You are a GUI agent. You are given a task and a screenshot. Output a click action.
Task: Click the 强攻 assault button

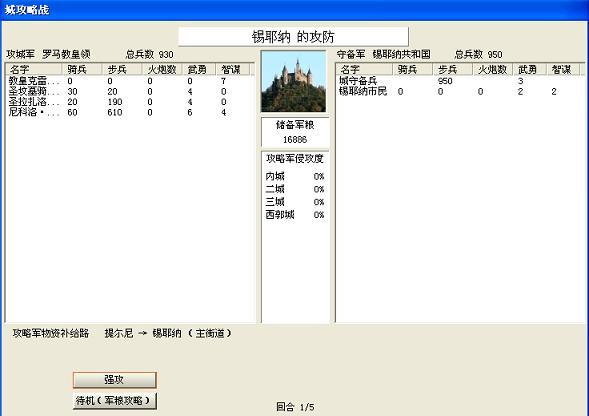[115, 380]
